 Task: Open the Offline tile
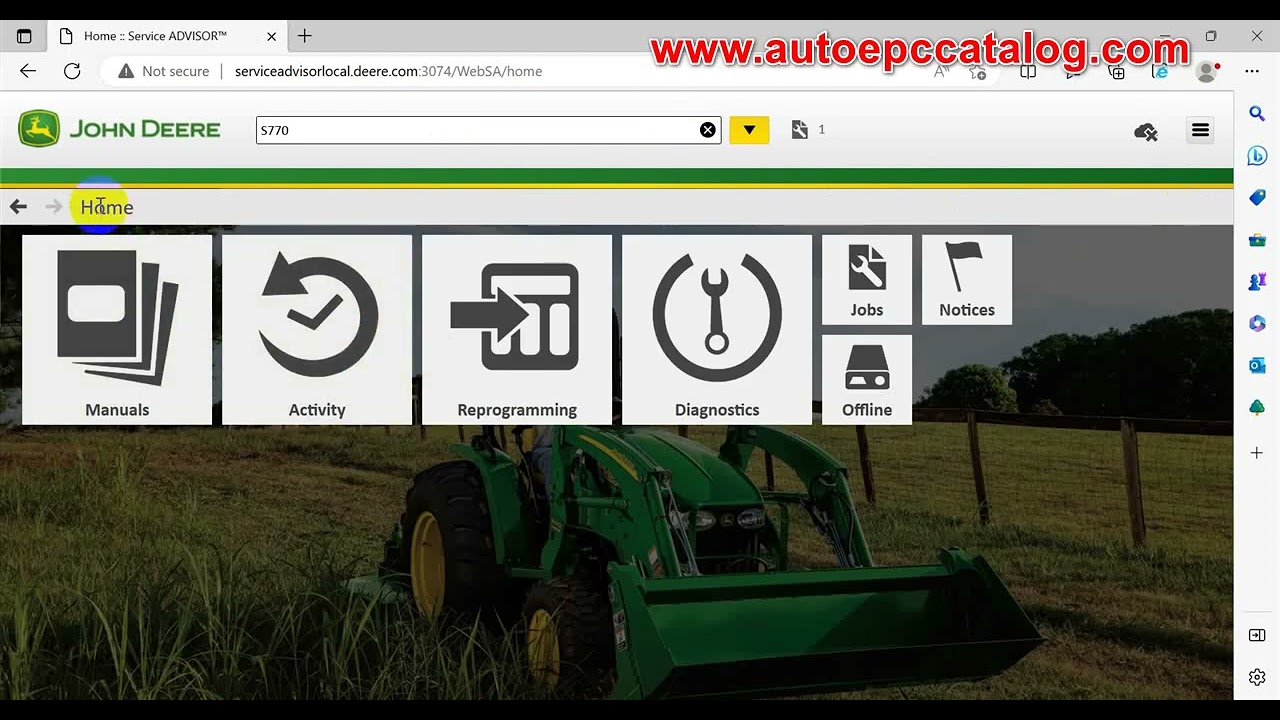867,380
